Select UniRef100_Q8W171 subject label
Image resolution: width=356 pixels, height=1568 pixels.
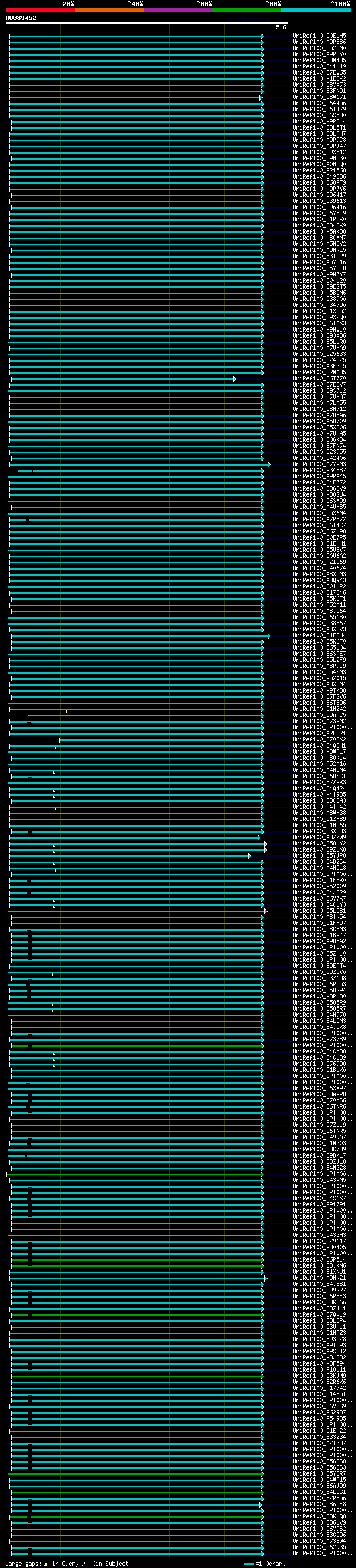click(x=319, y=97)
